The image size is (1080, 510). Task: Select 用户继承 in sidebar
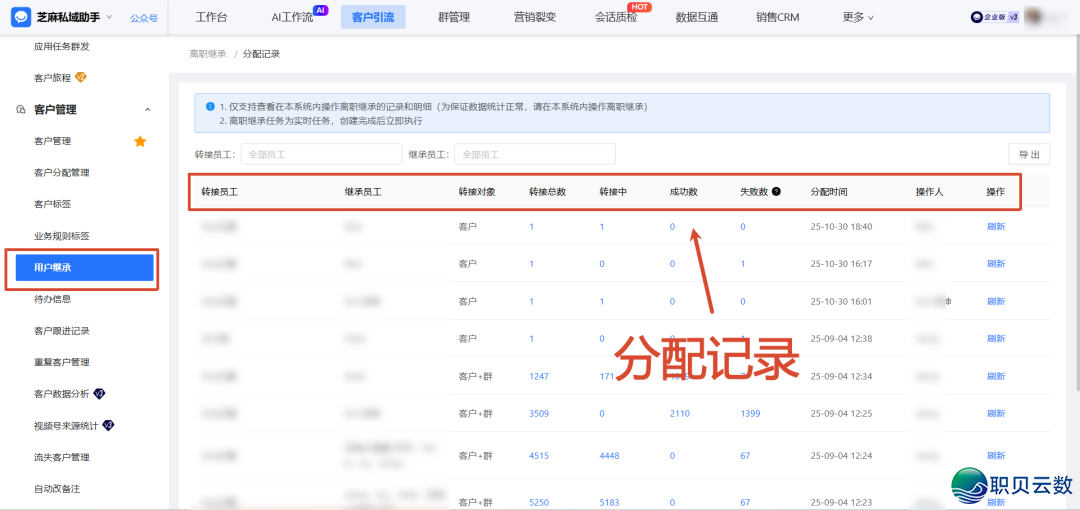click(84, 267)
